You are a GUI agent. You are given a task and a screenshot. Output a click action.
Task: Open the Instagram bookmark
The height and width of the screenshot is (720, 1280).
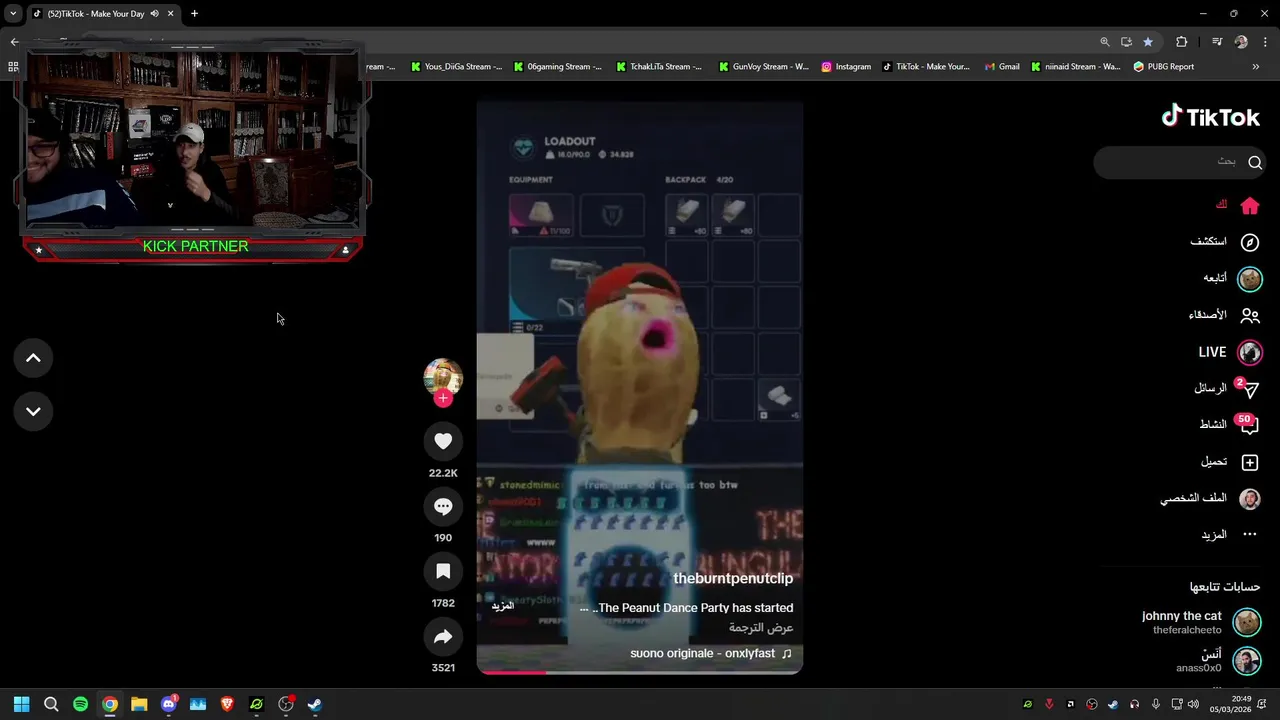[x=846, y=67]
